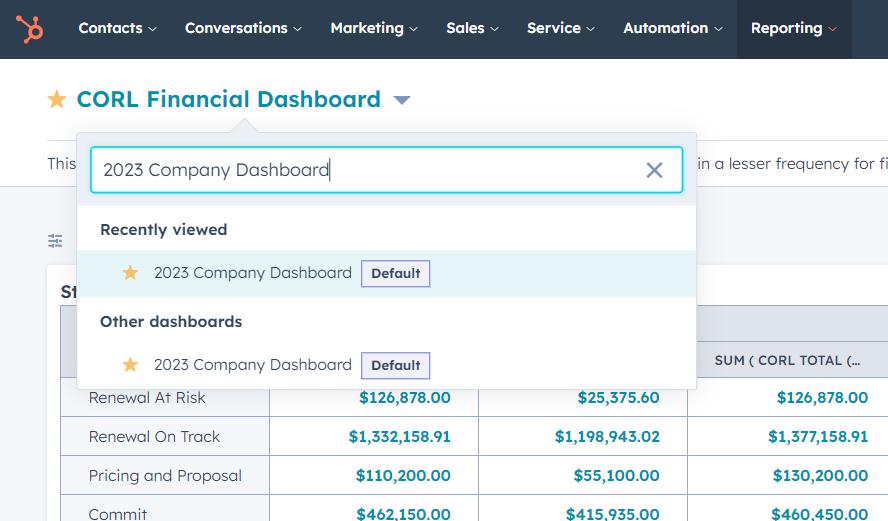Click the HubSpot sprocket logo

coord(29,29)
